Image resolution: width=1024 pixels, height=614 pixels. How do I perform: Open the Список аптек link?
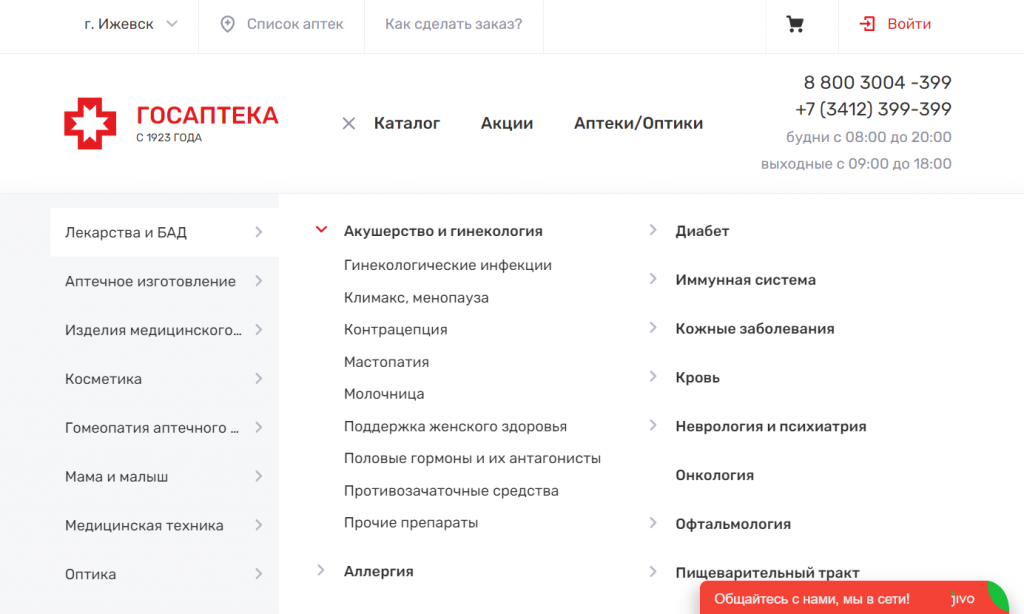click(295, 24)
